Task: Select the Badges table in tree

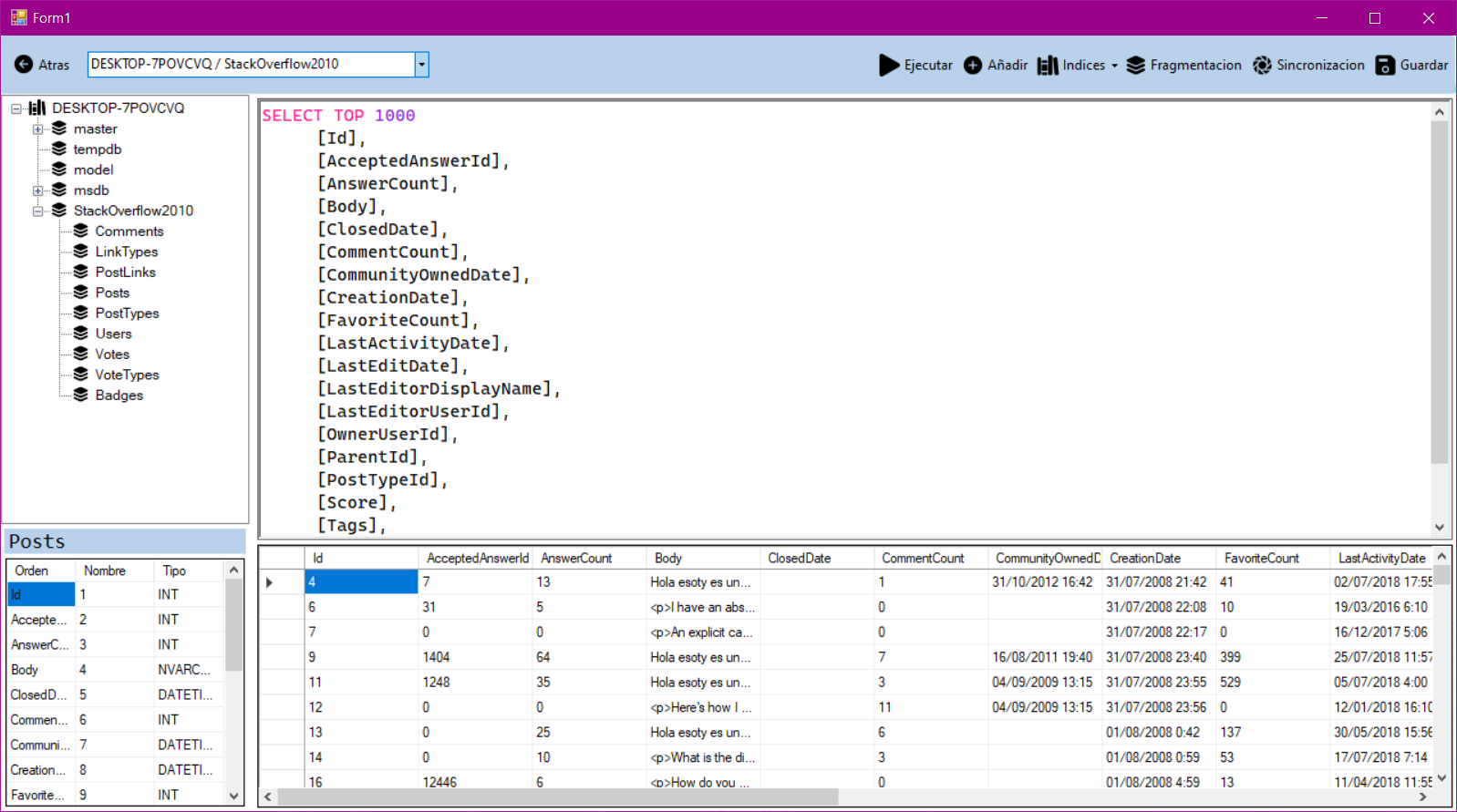Action: tap(119, 396)
